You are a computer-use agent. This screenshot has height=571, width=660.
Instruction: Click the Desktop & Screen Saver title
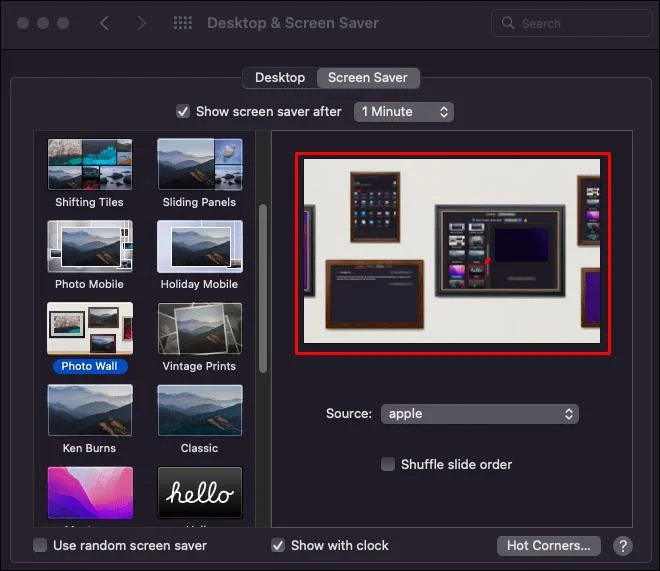(x=293, y=23)
